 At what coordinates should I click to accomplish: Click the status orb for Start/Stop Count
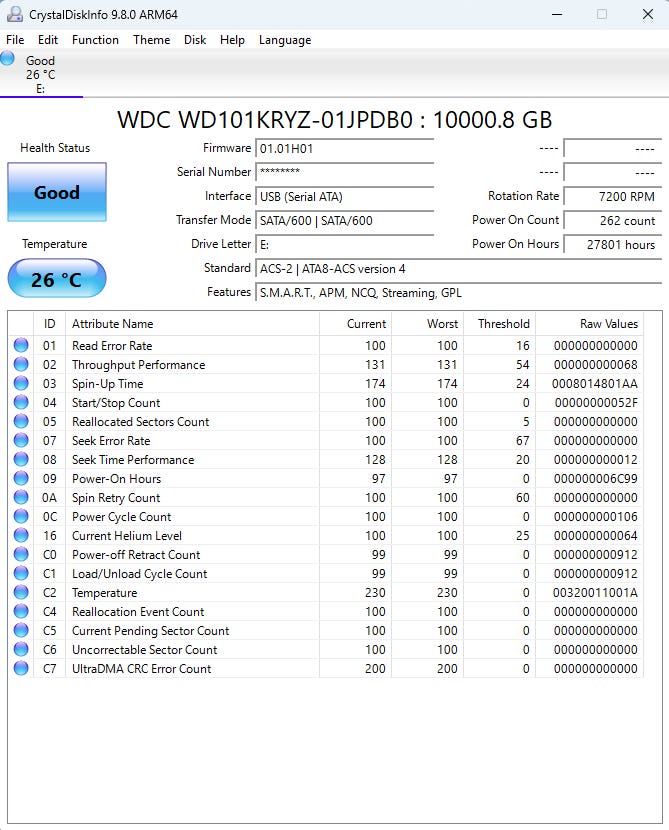(x=21, y=402)
